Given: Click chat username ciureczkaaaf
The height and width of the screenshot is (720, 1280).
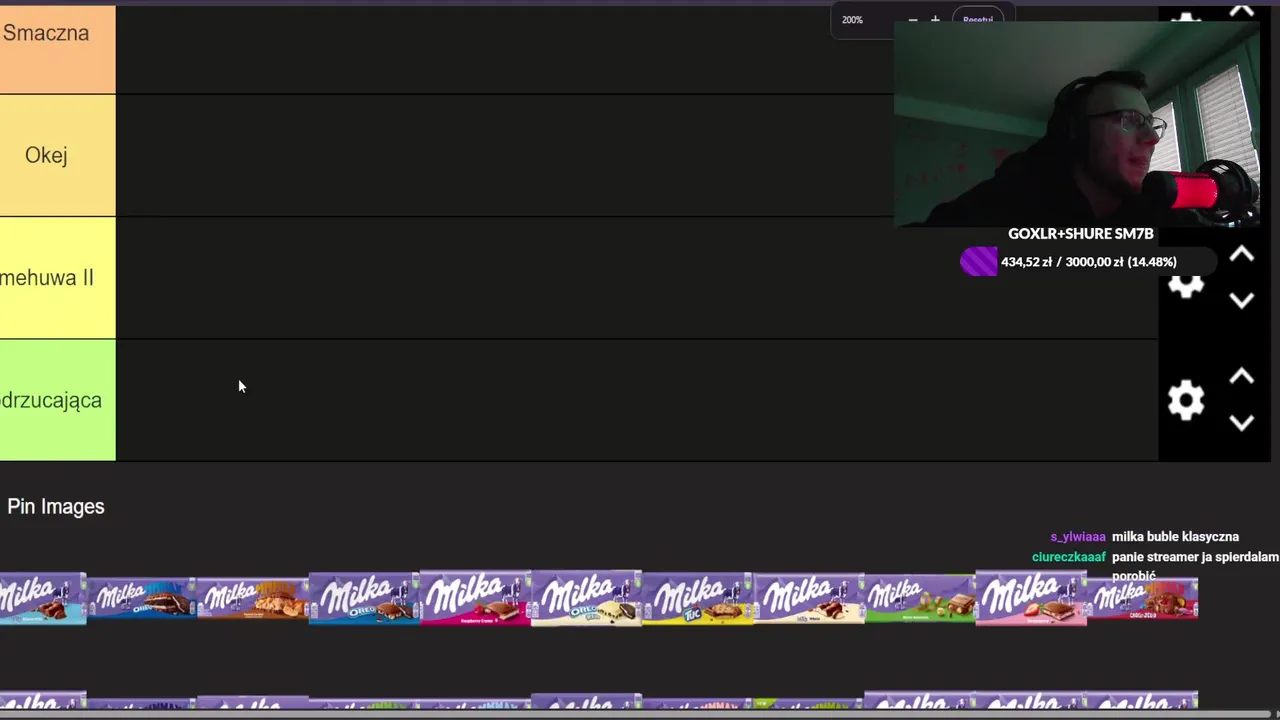Looking at the screenshot, I should pyautogui.click(x=1069, y=557).
